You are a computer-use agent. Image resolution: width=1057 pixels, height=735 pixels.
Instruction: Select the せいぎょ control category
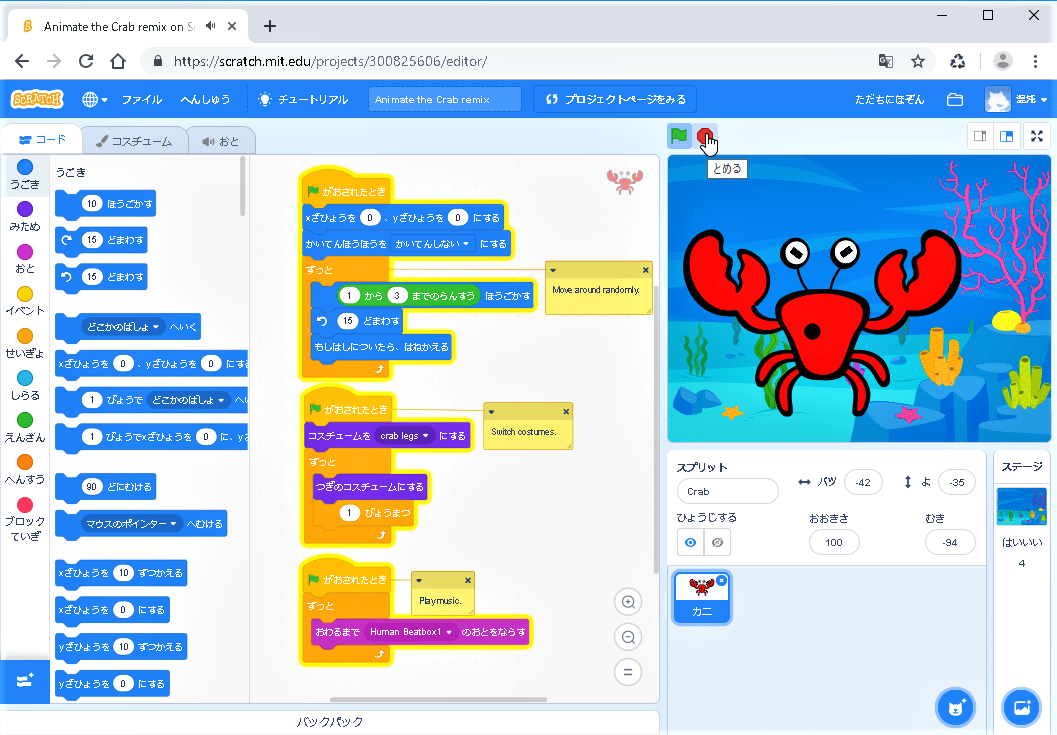(x=25, y=344)
